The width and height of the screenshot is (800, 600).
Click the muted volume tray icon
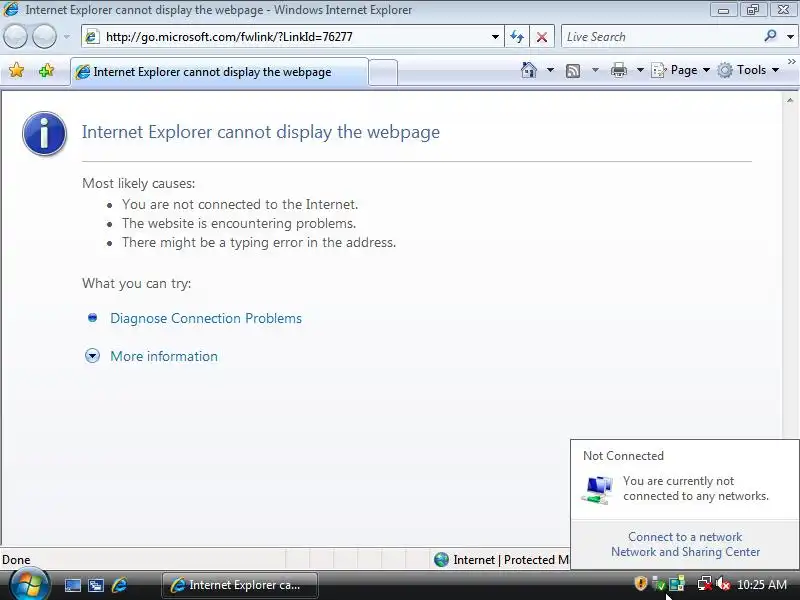pyautogui.click(x=722, y=584)
